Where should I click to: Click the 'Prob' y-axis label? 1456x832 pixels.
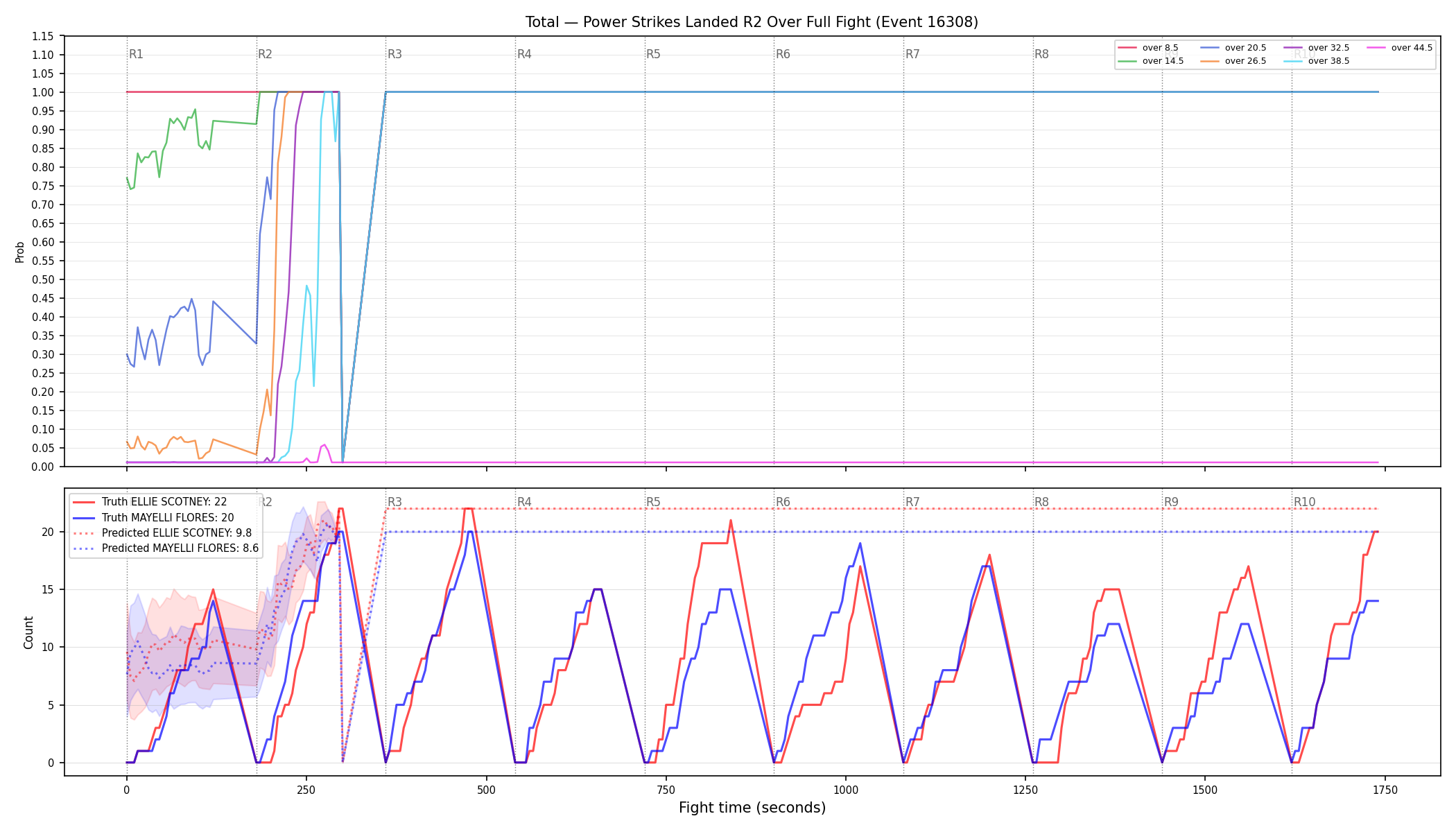tap(20, 252)
